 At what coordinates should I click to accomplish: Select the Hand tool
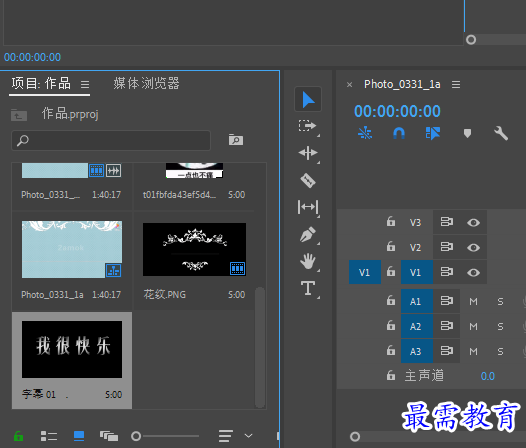308,261
